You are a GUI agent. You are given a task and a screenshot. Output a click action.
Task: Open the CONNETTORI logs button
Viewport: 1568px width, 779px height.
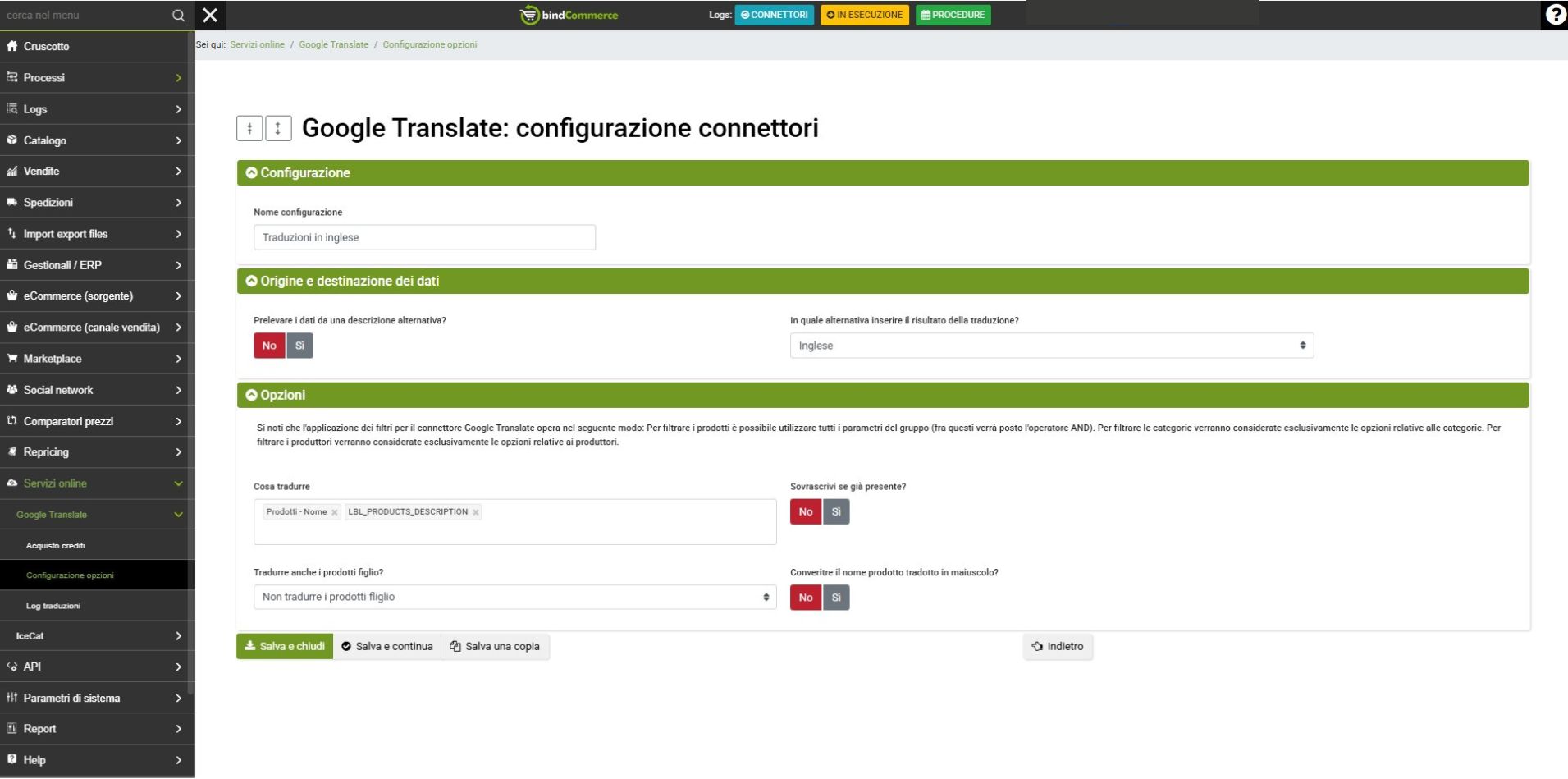point(774,15)
